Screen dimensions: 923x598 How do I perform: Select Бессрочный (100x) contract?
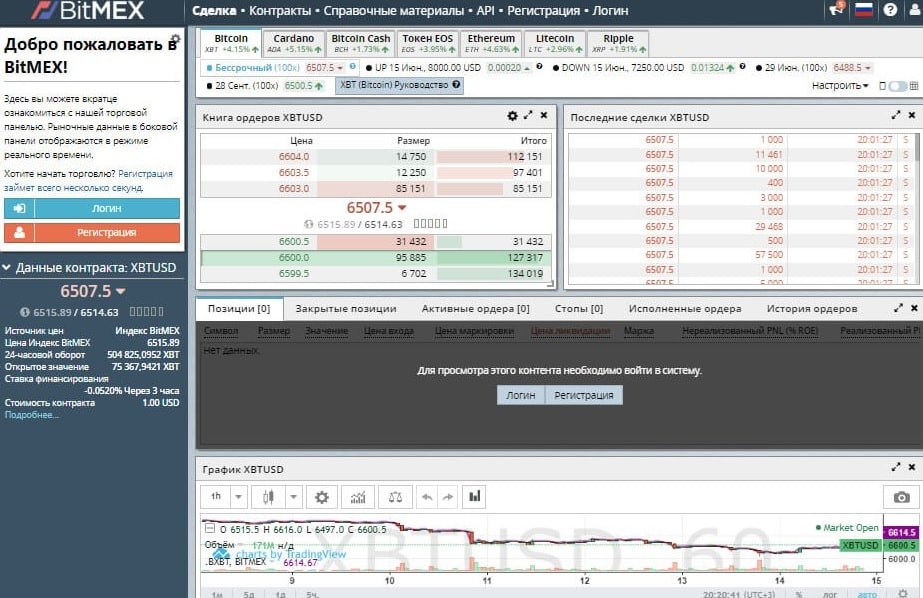(x=256, y=68)
